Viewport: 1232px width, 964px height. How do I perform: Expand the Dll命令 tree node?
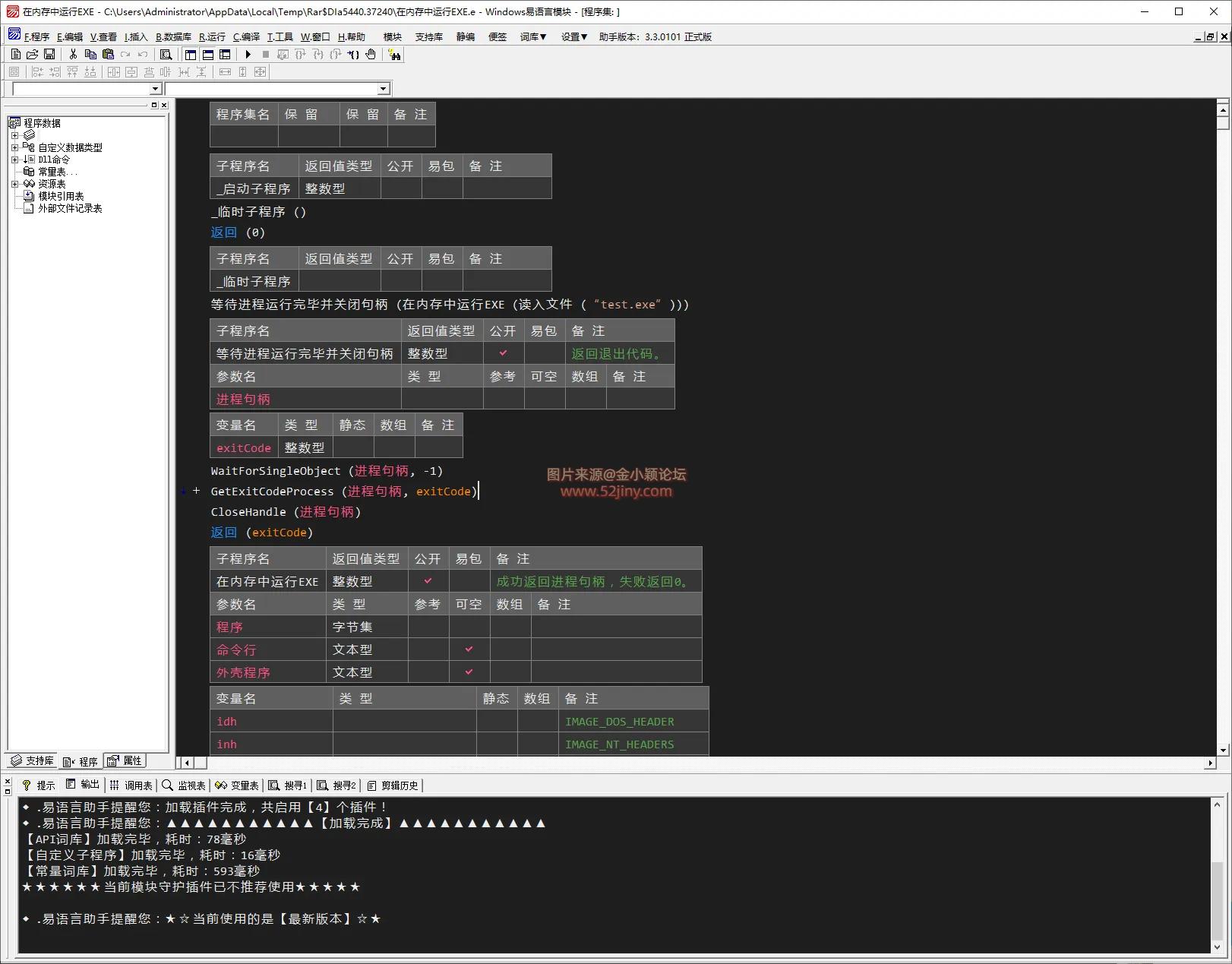15,159
